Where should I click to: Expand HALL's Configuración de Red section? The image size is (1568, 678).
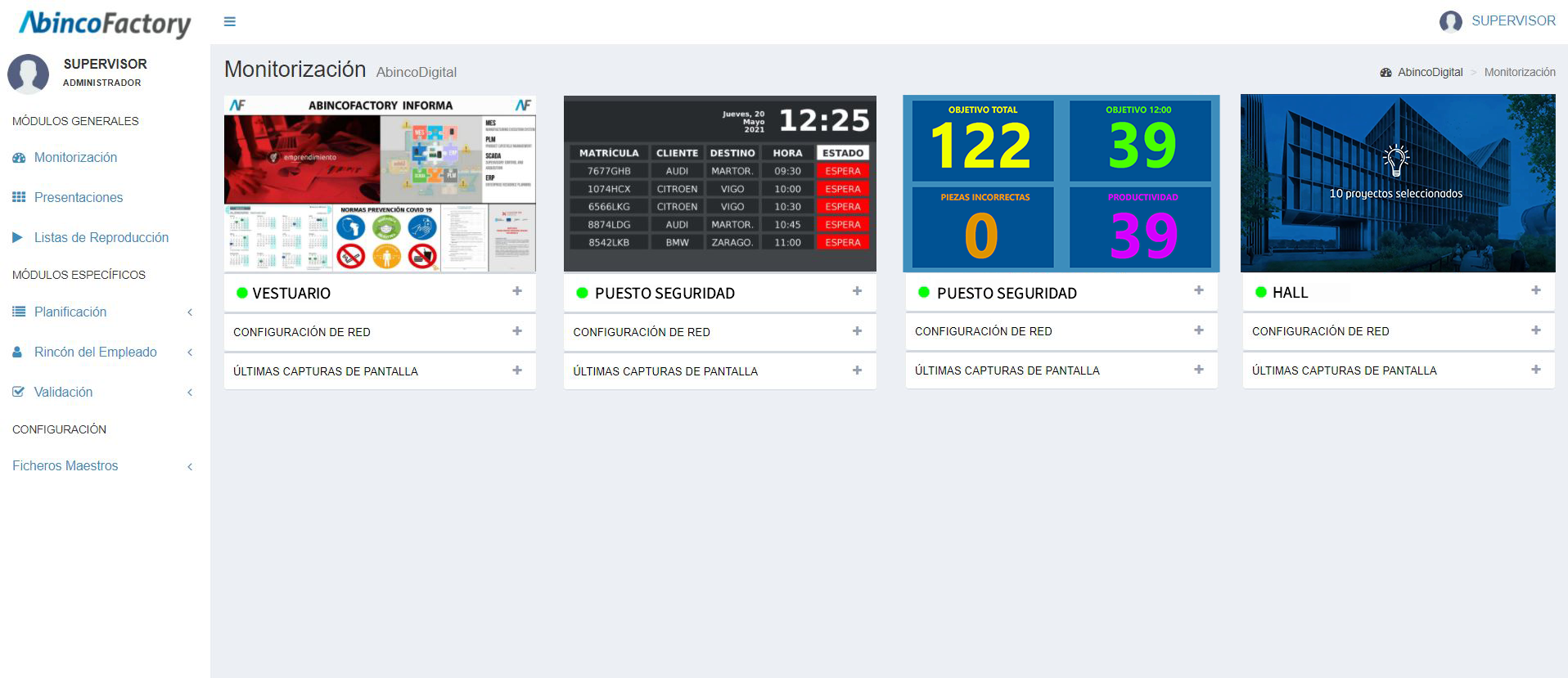[1536, 330]
